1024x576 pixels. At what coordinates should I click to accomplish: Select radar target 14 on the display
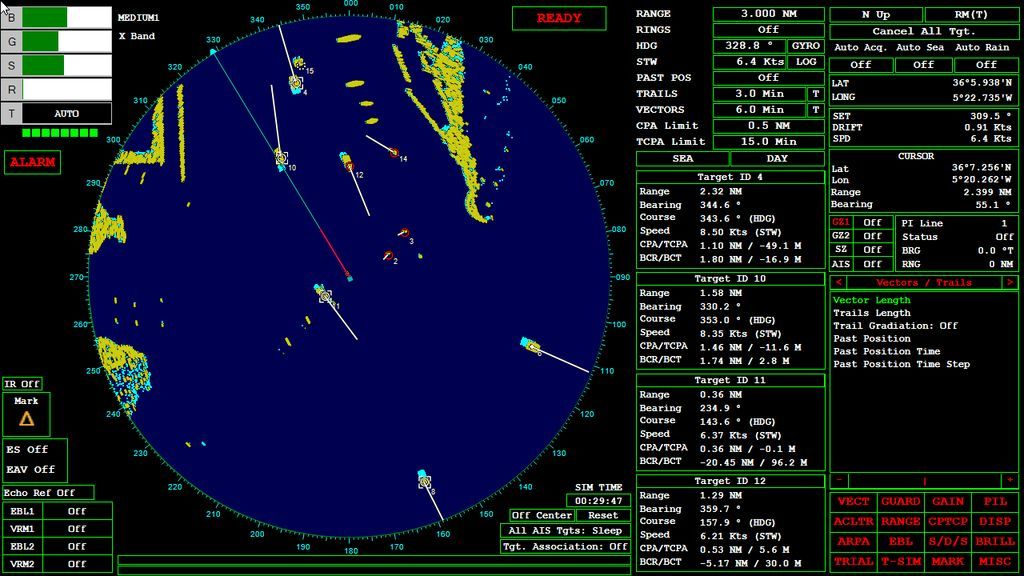[x=394, y=153]
